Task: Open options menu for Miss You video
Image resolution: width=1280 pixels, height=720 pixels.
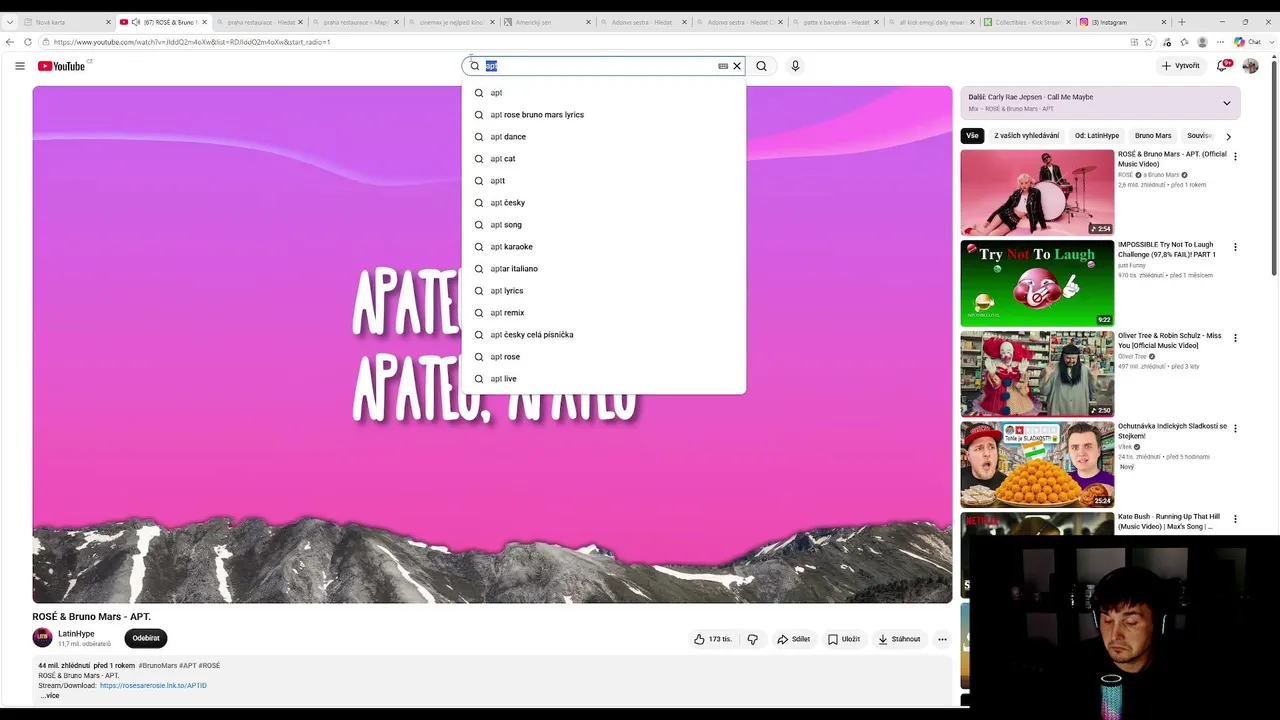Action: pyautogui.click(x=1235, y=338)
